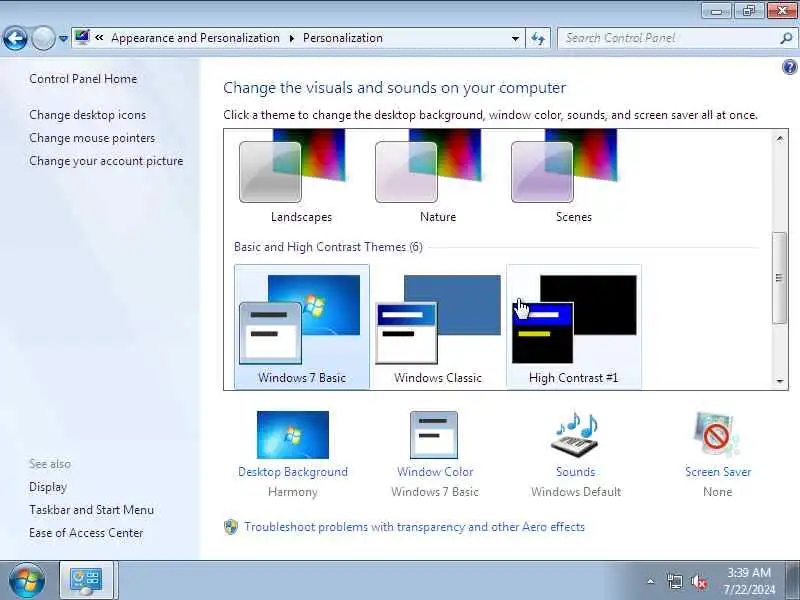This screenshot has width=800, height=600.
Task: Click the Control Panel taskbar button
Action: coord(87,581)
